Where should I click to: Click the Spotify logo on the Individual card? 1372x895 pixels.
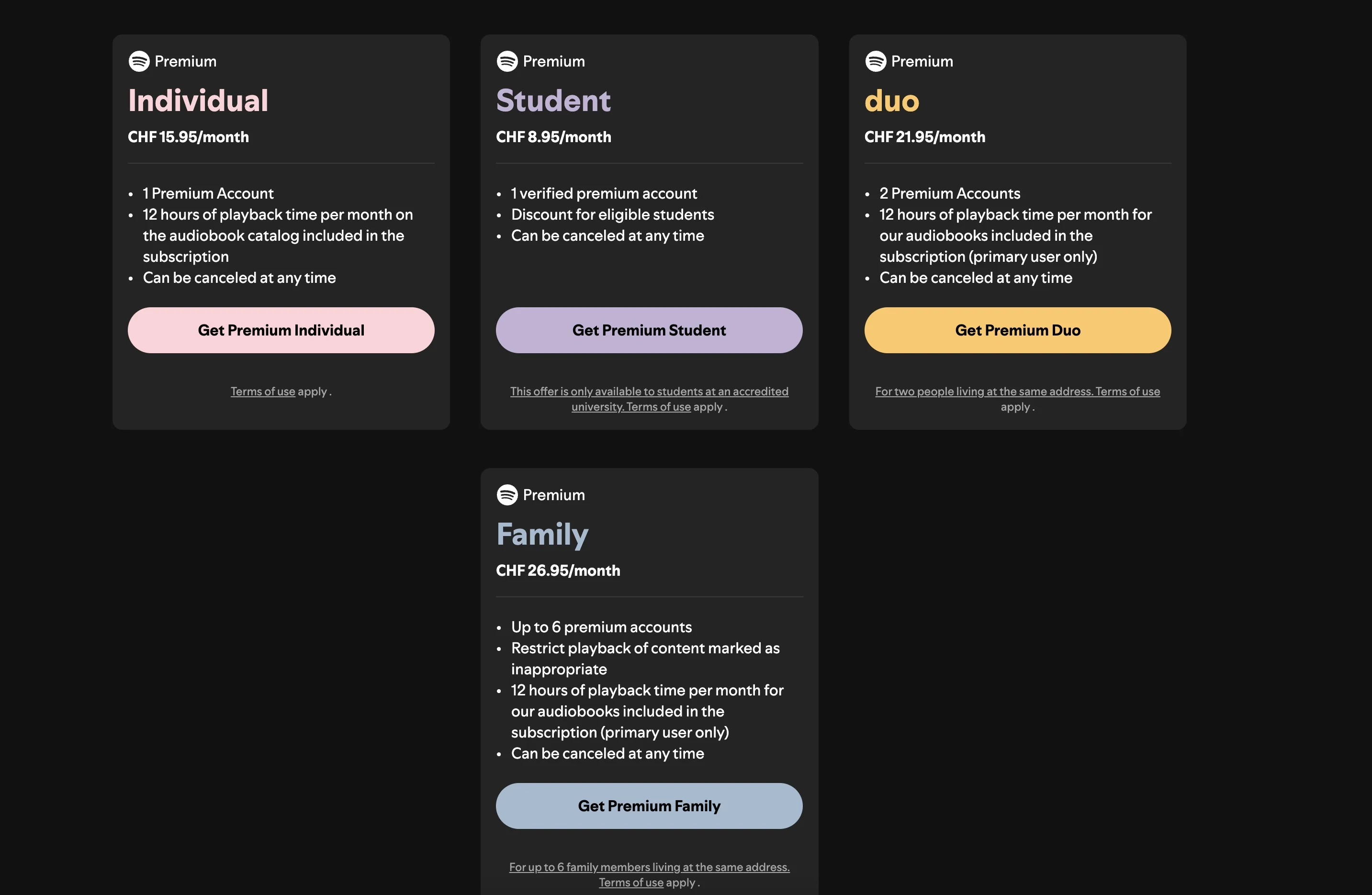pyautogui.click(x=139, y=61)
